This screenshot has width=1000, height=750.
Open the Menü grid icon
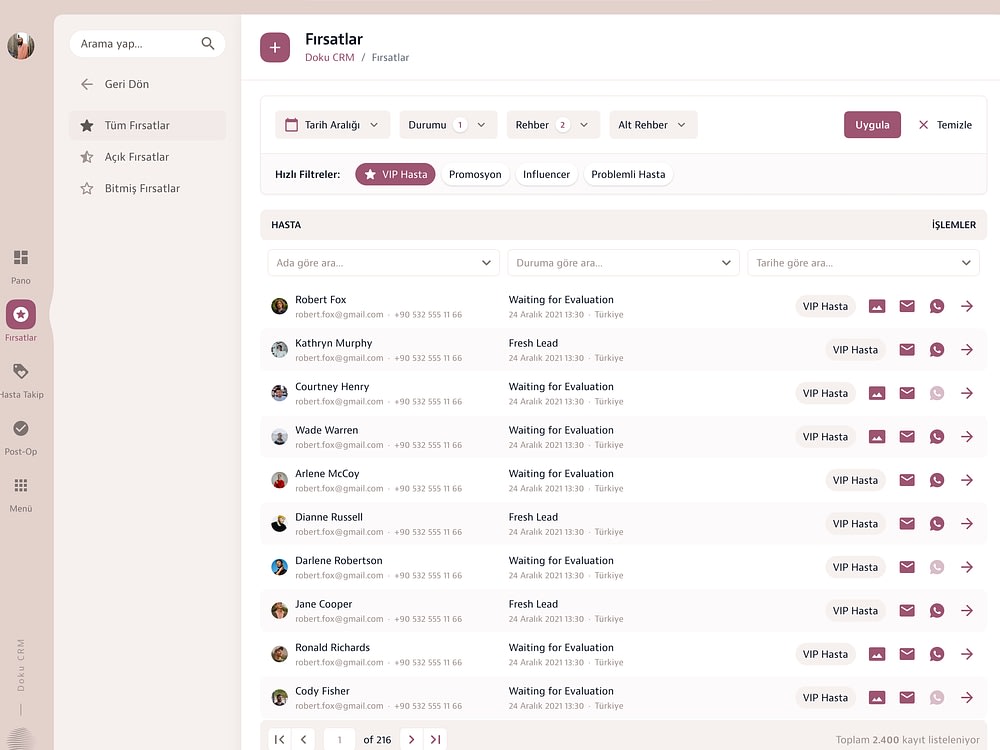(20, 485)
